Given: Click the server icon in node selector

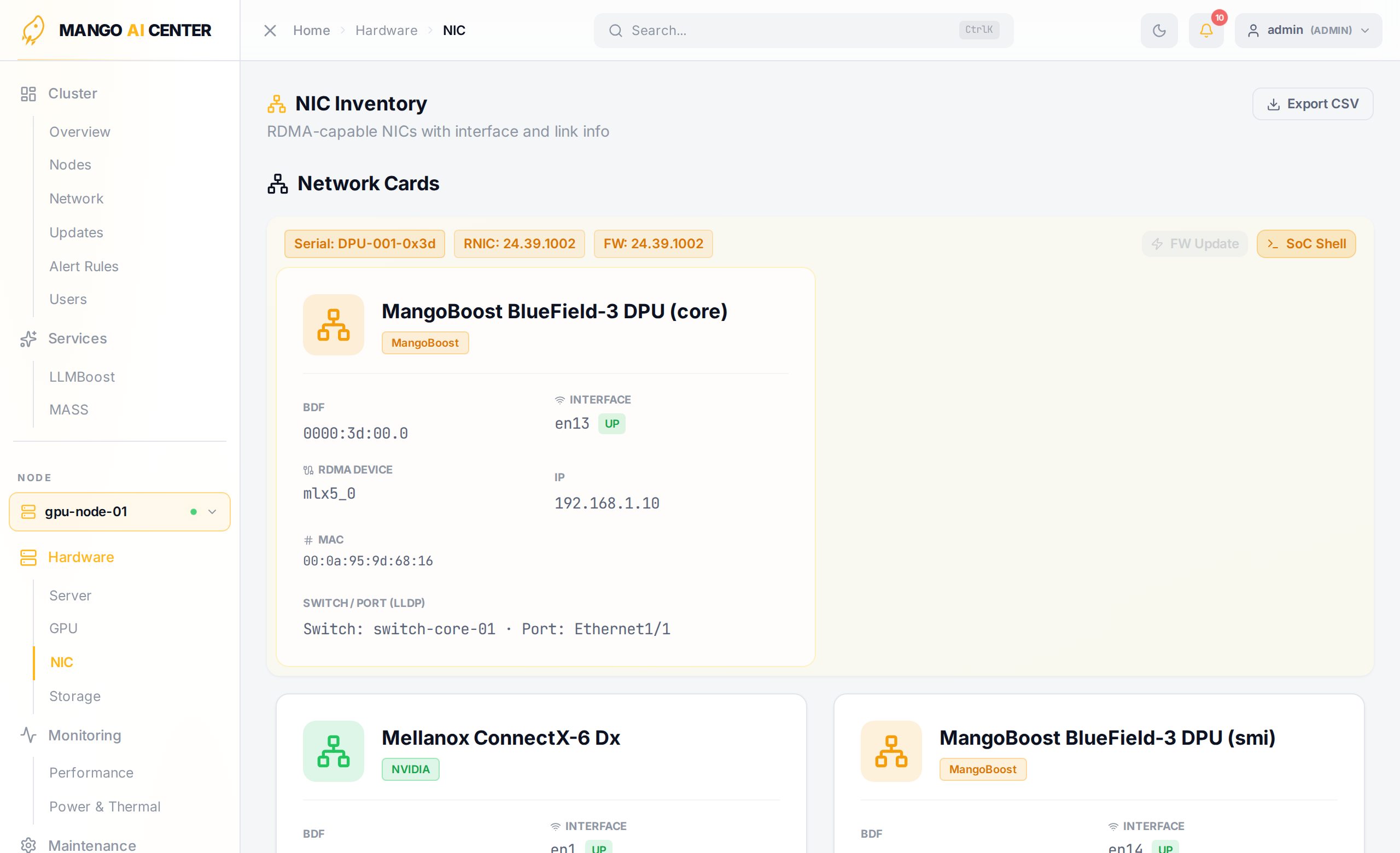Looking at the screenshot, I should [x=28, y=512].
